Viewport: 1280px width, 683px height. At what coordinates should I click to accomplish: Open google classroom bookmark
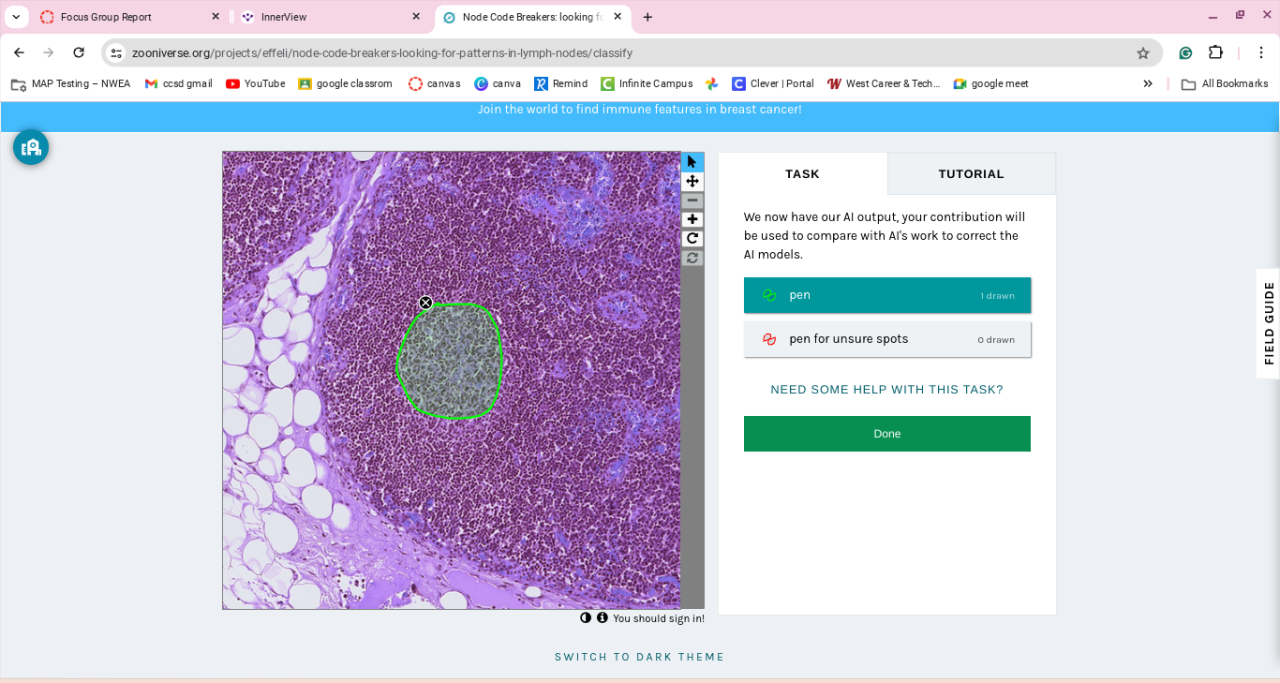point(345,84)
